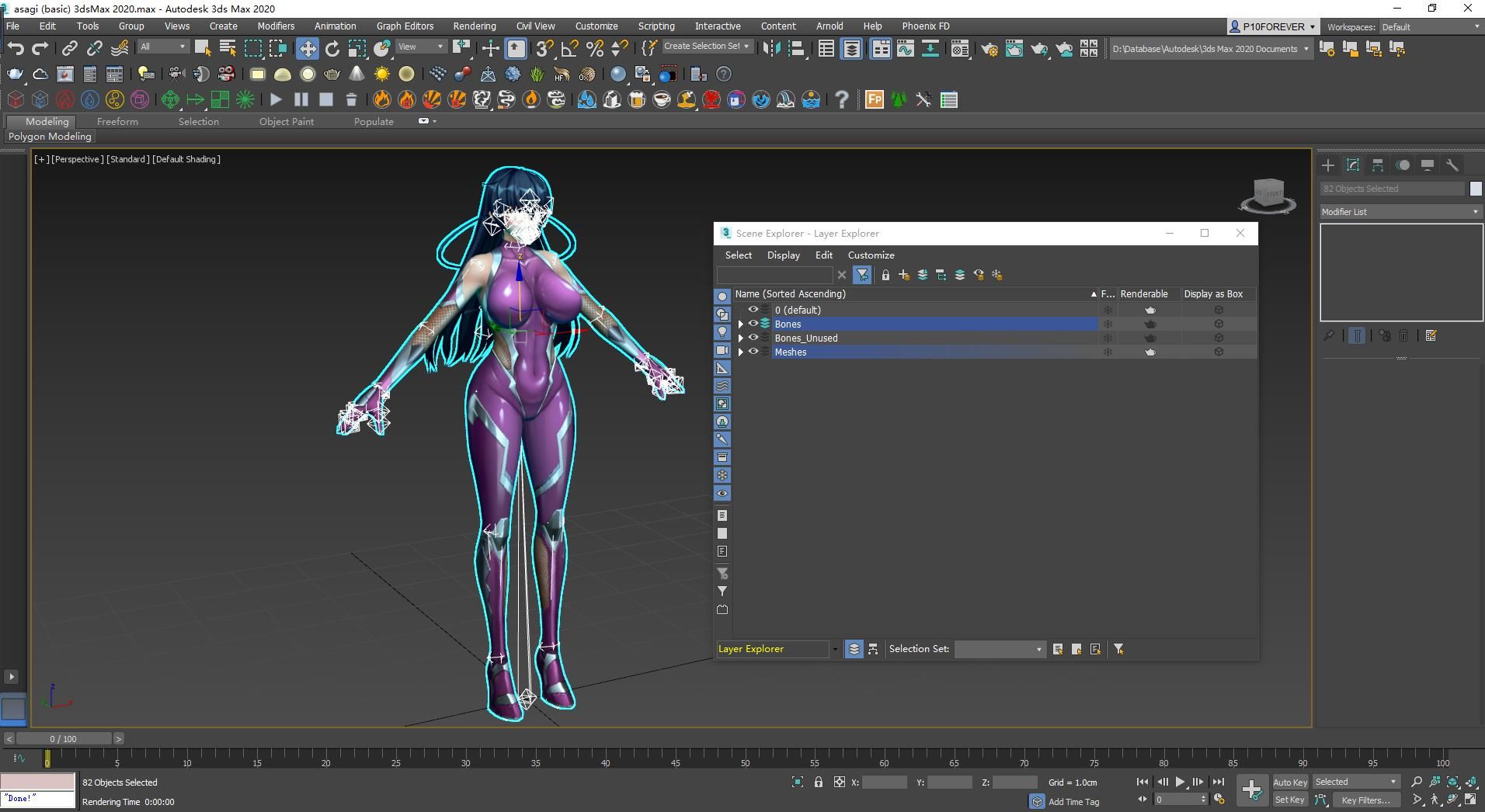Image resolution: width=1485 pixels, height=812 pixels.
Task: Click Add Time Tag in status bar
Action: pyautogui.click(x=1073, y=801)
